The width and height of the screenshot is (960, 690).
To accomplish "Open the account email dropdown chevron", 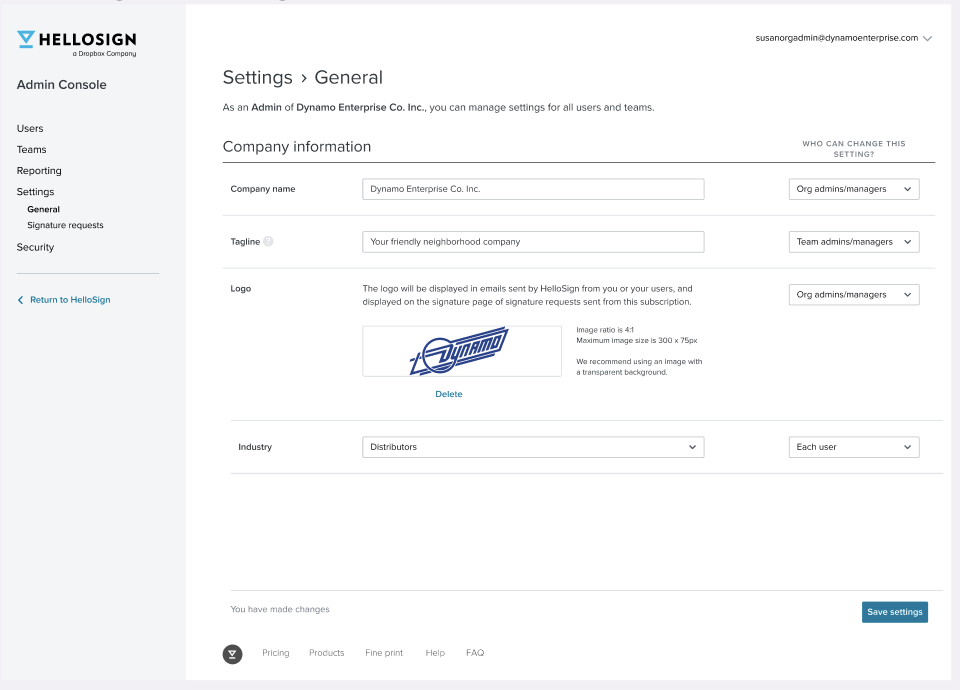I will pos(928,38).
